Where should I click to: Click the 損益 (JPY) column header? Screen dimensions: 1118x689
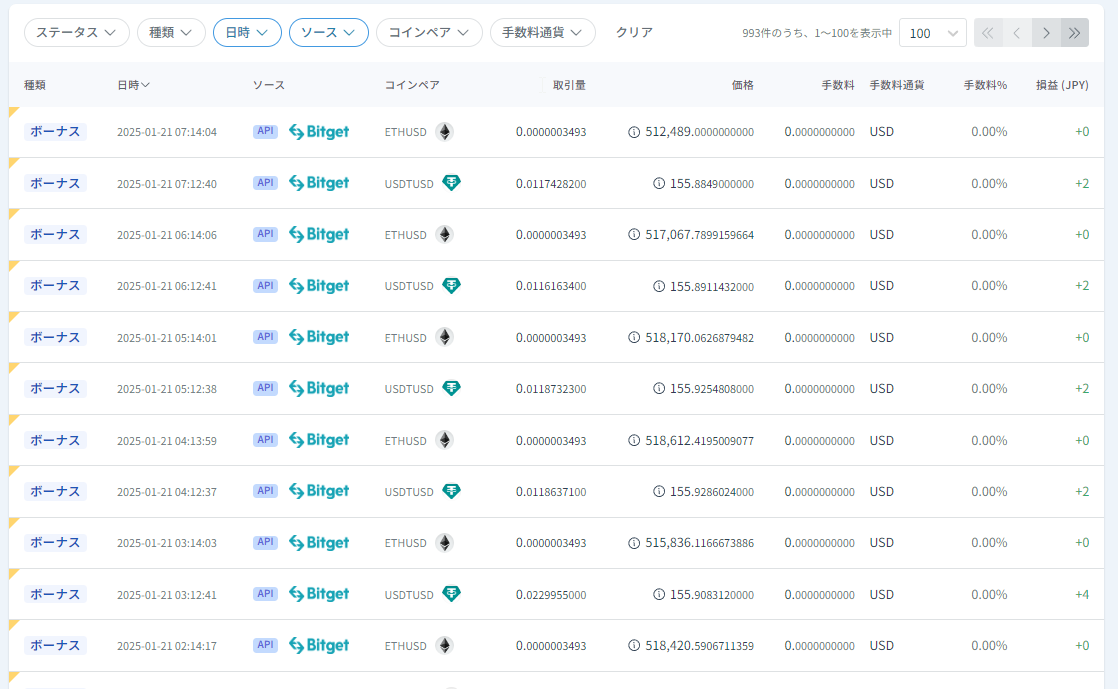pos(1062,85)
